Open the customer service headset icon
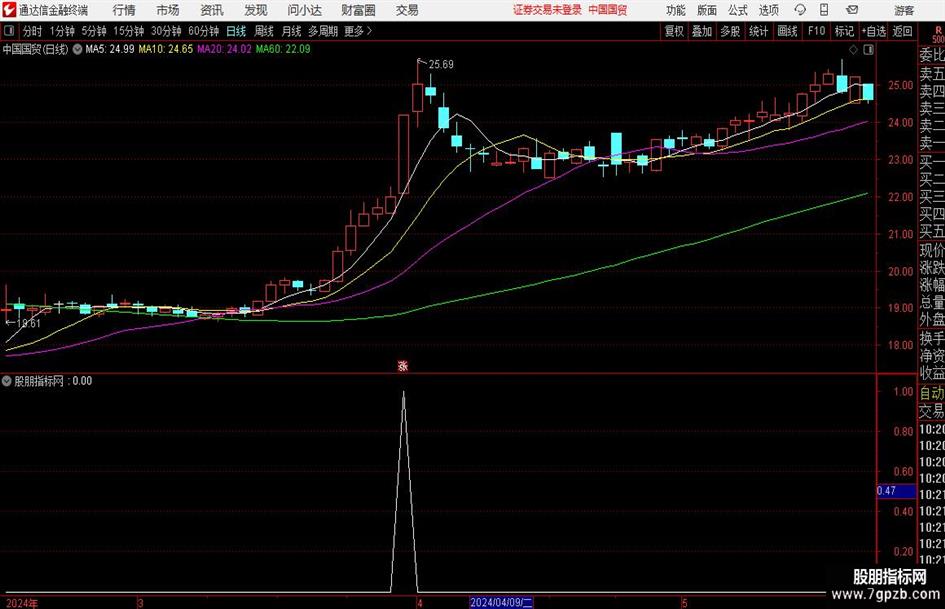945x609 pixels. tap(800, 10)
